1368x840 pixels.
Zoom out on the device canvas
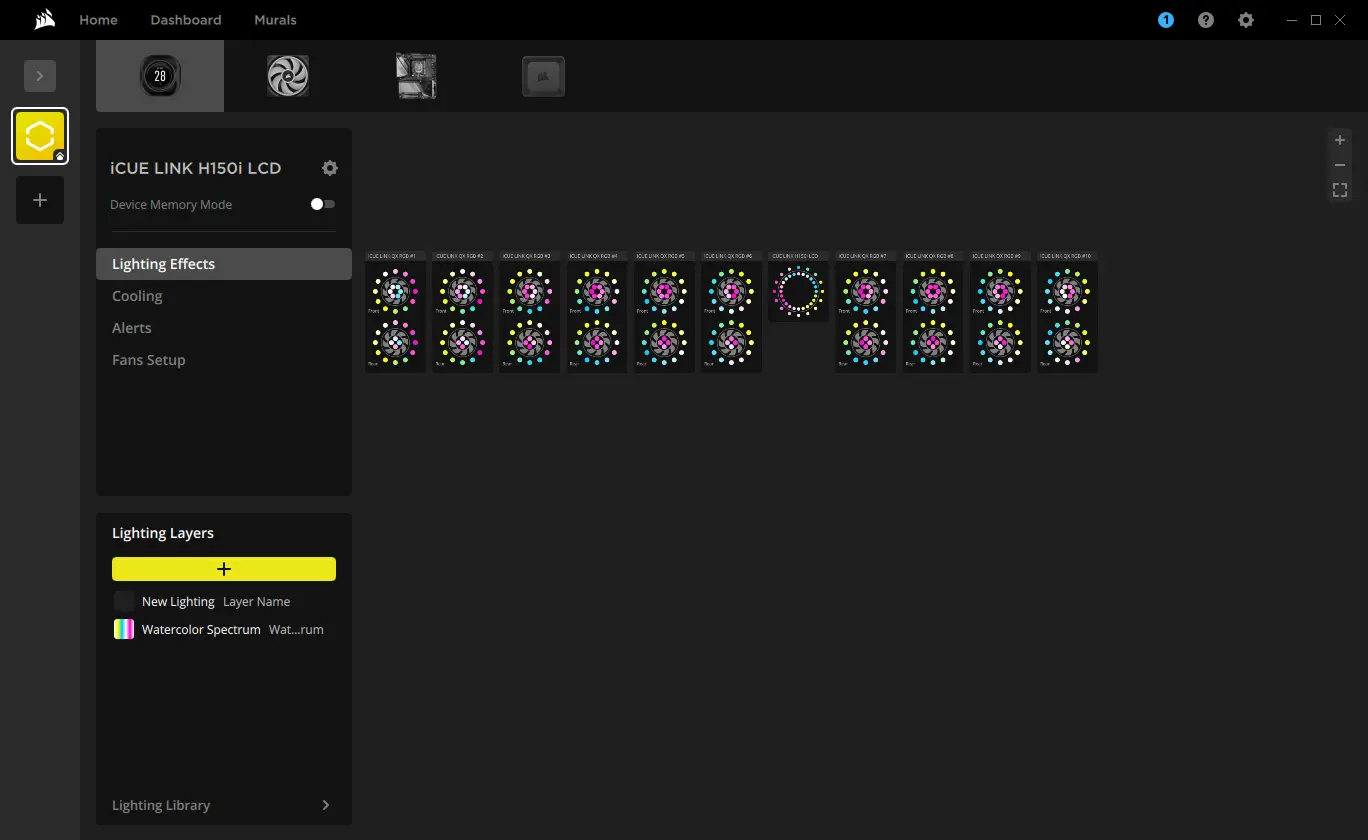pos(1340,165)
